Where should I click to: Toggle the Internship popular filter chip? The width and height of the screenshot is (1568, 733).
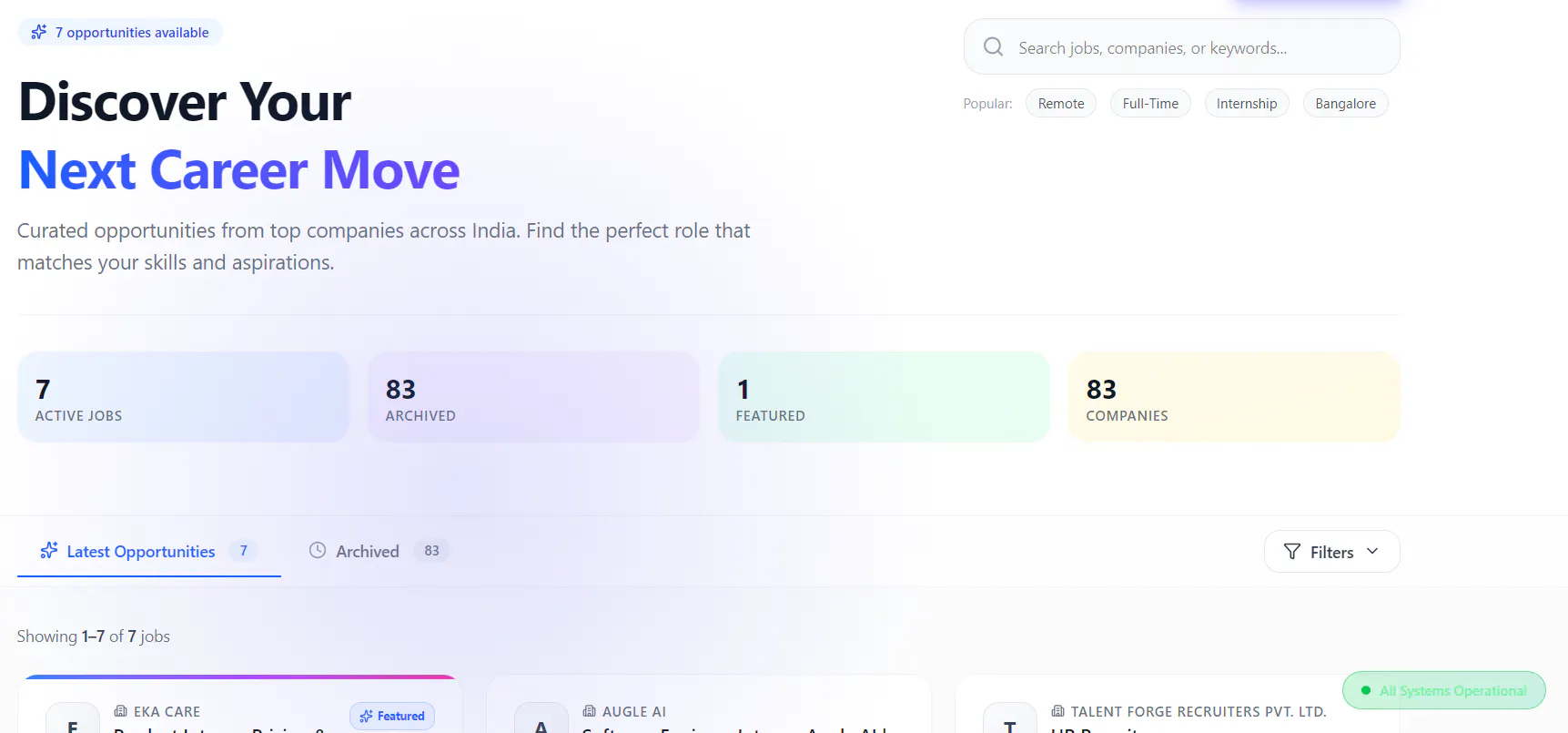1247,103
